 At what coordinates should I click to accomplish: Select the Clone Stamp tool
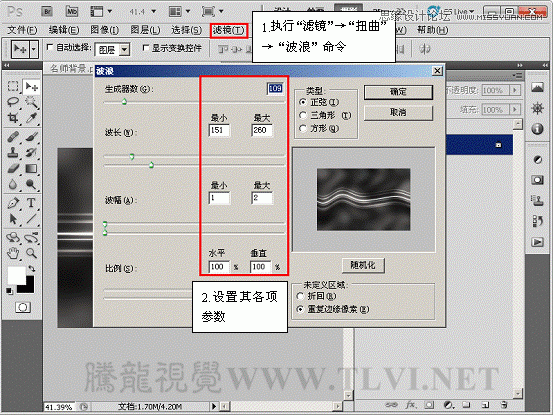[x=13, y=152]
